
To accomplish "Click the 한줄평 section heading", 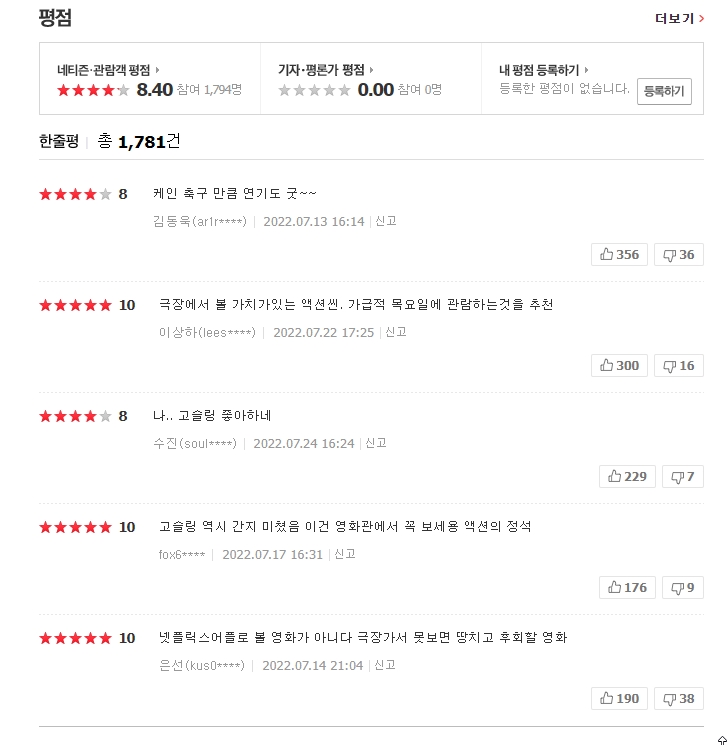I will (59, 142).
